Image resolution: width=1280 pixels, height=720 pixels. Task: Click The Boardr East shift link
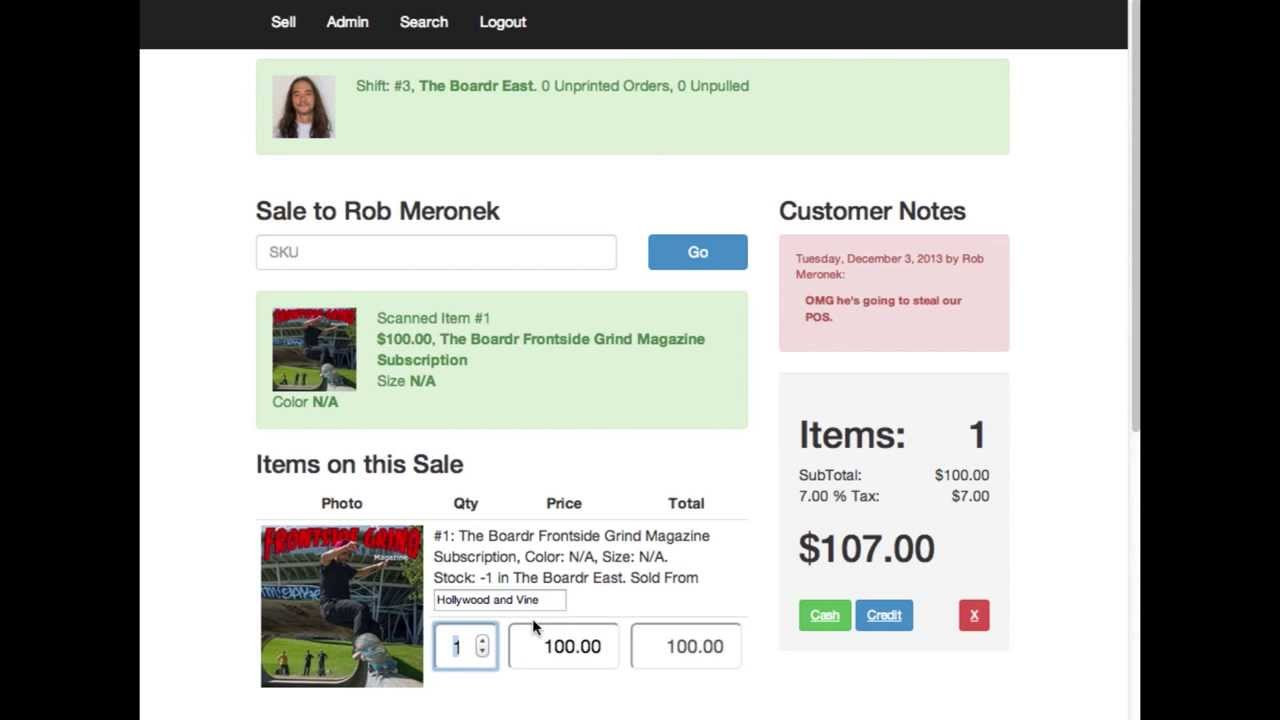click(x=475, y=86)
